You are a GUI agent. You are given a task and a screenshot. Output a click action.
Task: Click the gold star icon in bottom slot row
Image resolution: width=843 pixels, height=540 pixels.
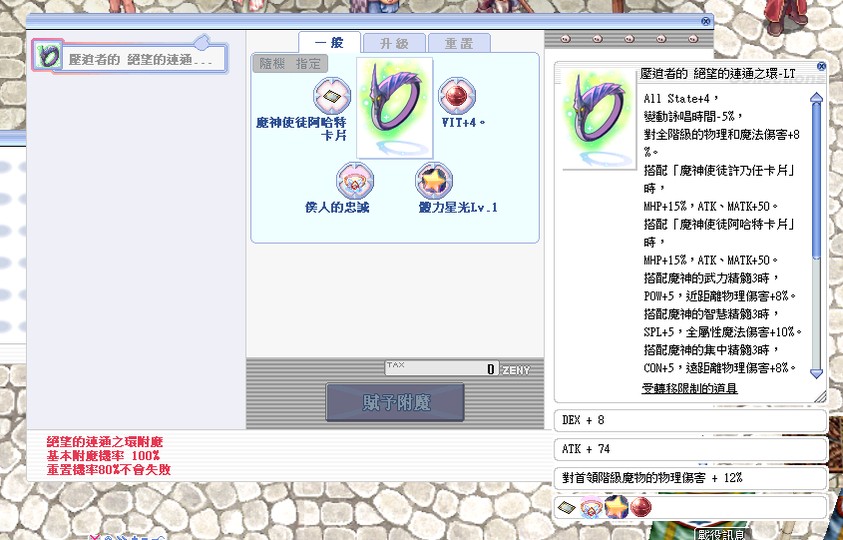point(615,508)
